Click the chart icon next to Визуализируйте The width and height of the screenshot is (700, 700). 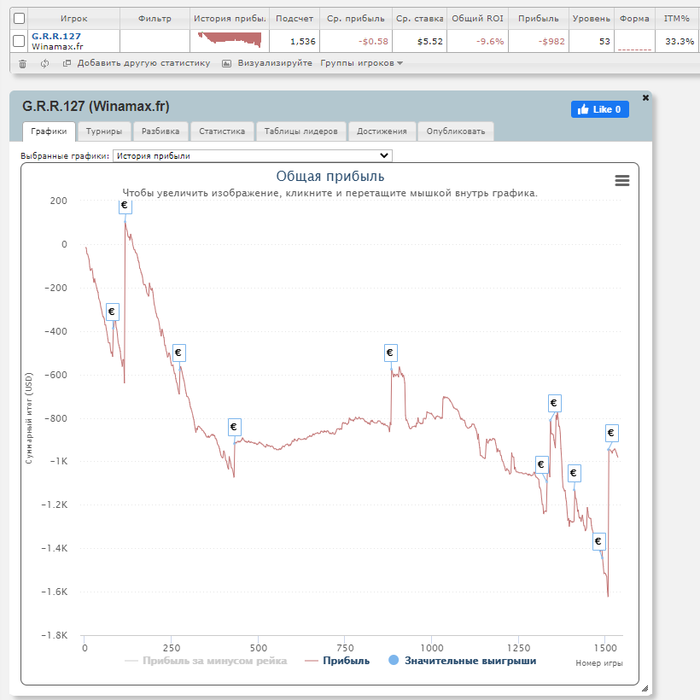[x=227, y=64]
